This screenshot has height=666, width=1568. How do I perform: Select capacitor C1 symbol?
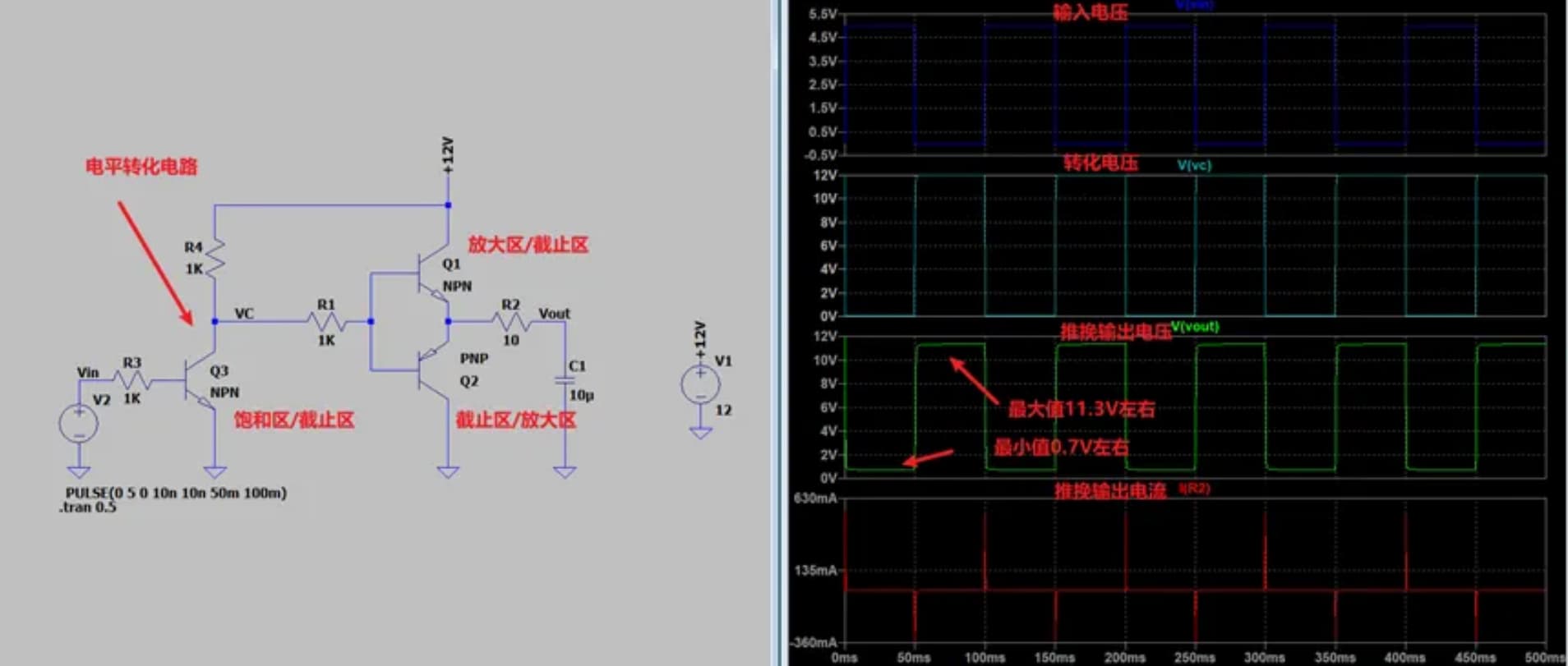565,379
